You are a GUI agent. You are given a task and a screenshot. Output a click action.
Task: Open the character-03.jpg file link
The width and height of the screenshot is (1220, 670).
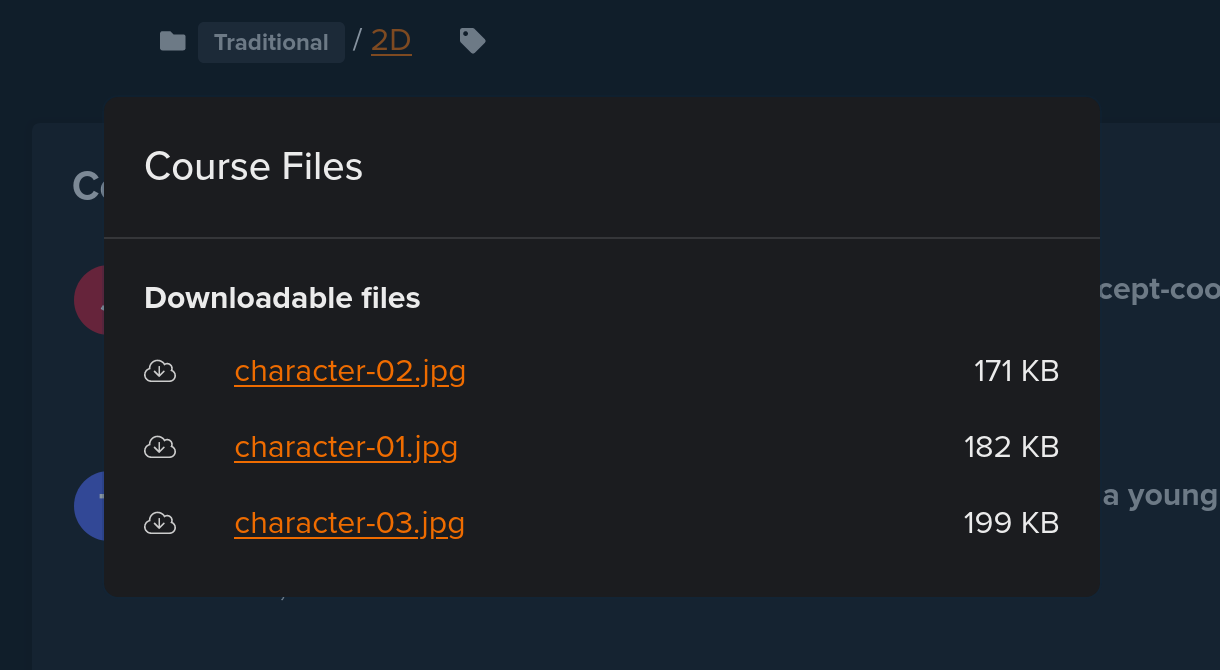point(350,523)
